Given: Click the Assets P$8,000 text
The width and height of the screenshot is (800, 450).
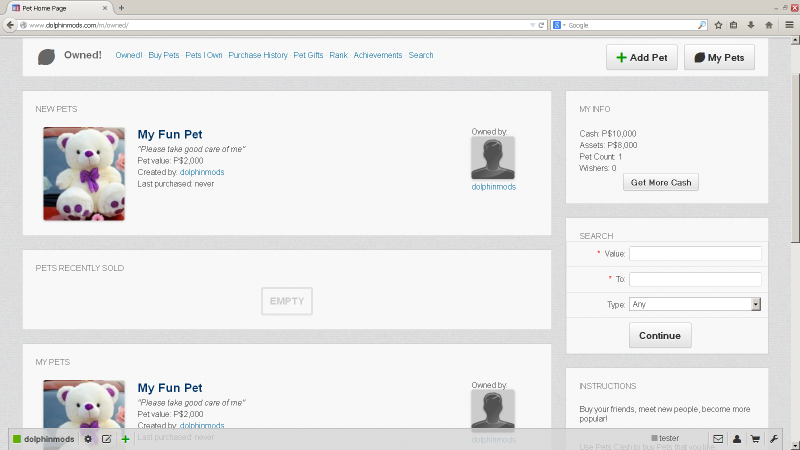Looking at the screenshot, I should click(x=608, y=145).
